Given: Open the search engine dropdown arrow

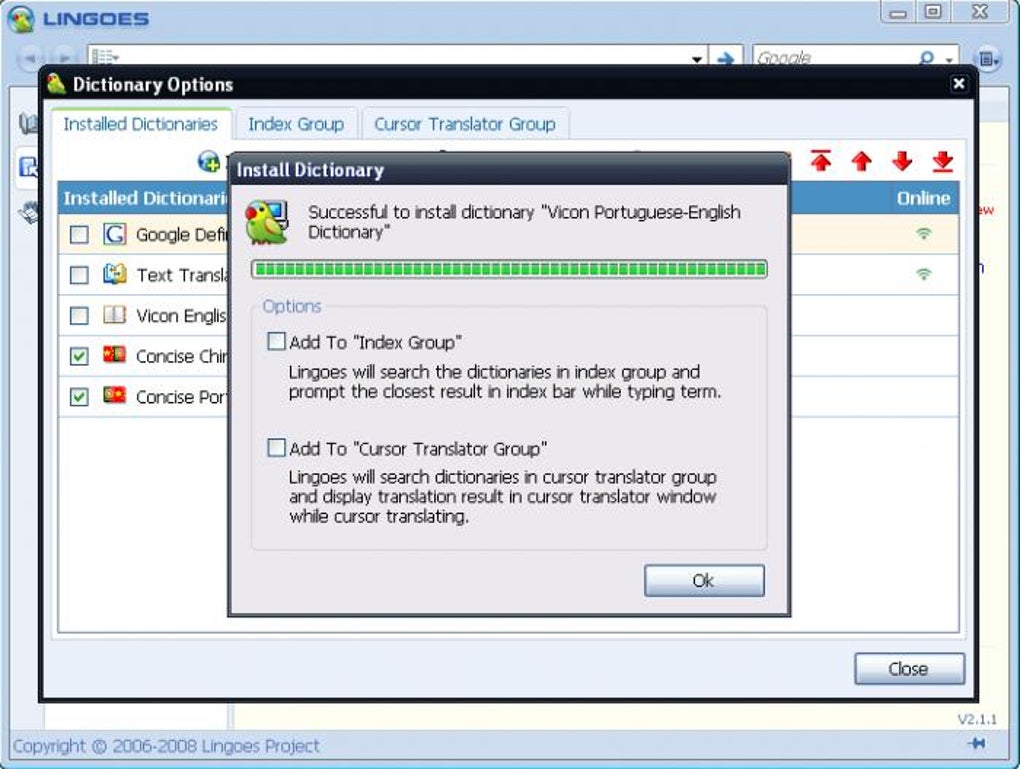Looking at the screenshot, I should coord(949,59).
